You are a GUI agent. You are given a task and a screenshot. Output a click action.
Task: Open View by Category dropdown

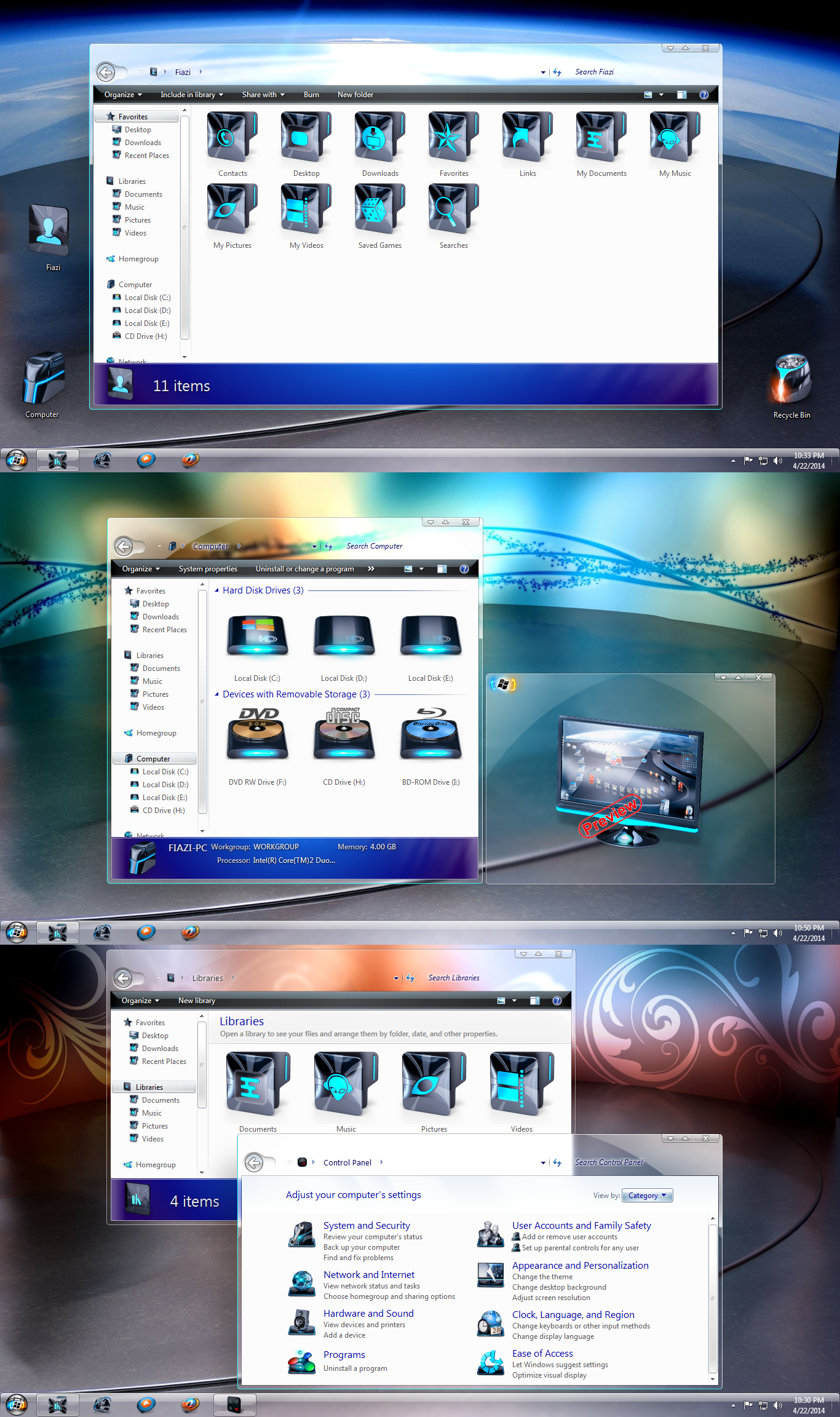click(x=648, y=1196)
